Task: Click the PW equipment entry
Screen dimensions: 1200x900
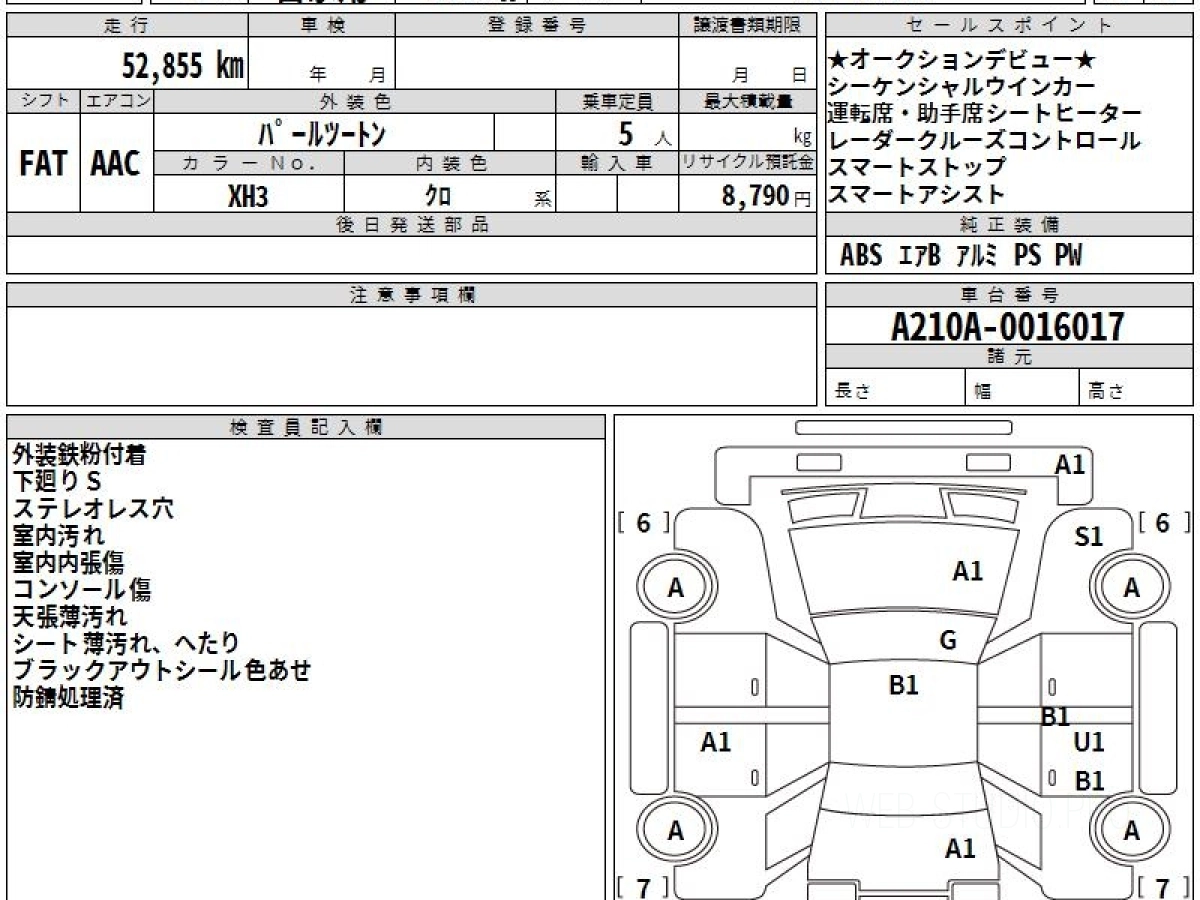Action: click(1068, 256)
